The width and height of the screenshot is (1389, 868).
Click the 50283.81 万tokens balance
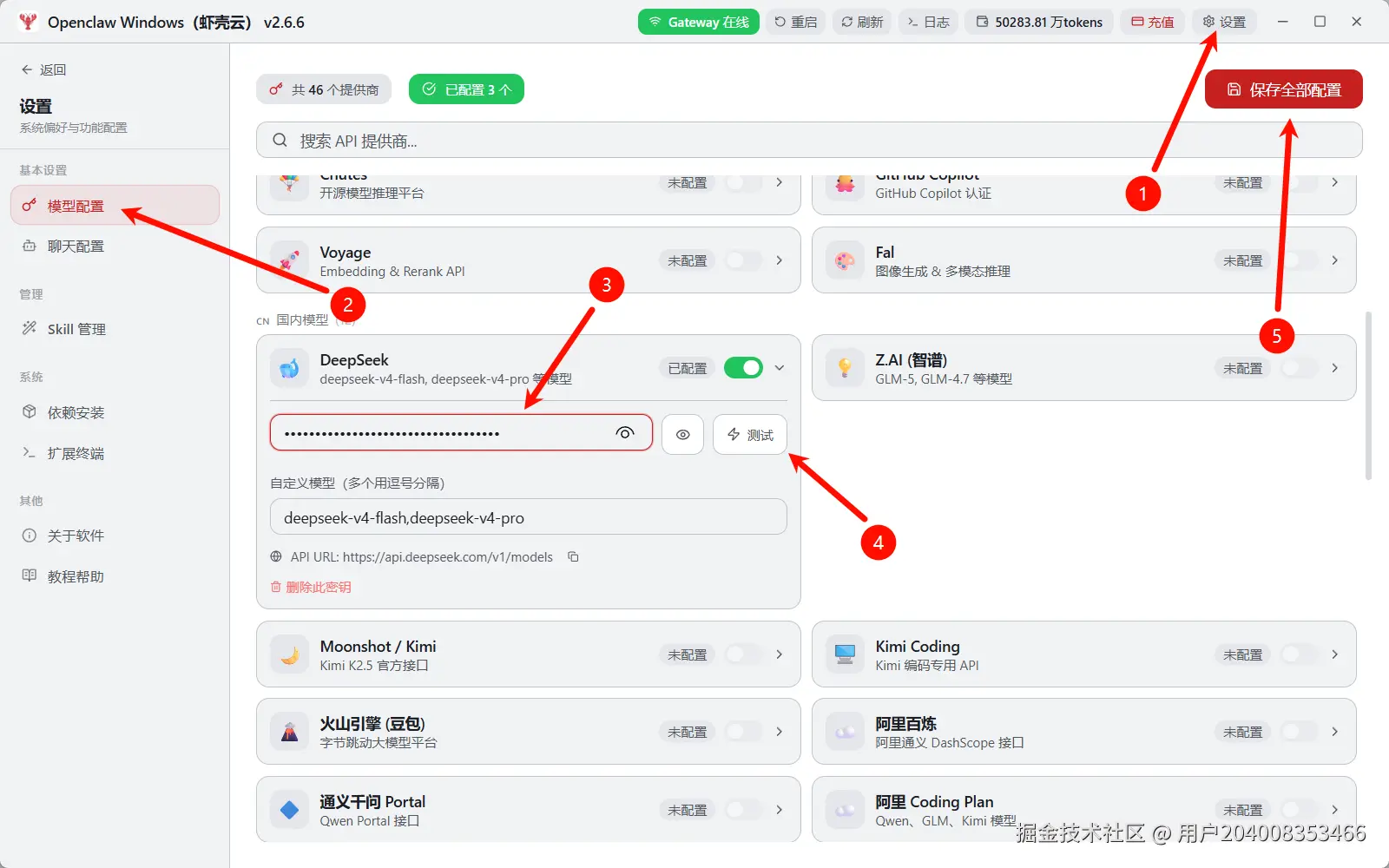click(x=1039, y=22)
